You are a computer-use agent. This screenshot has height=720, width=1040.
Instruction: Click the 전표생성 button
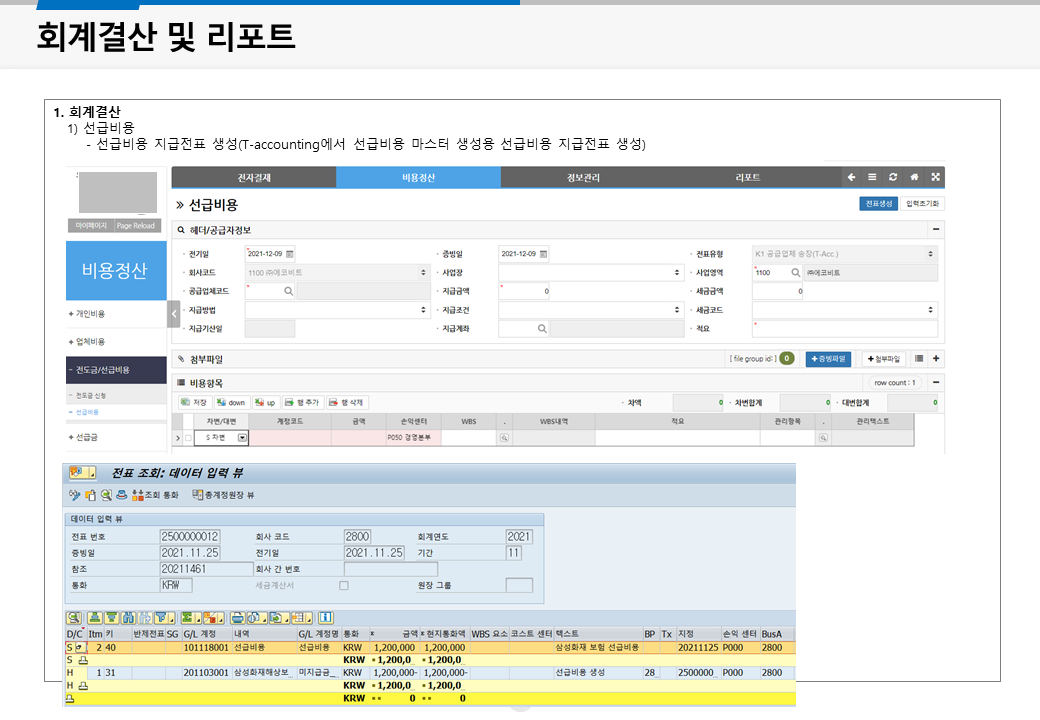(878, 204)
